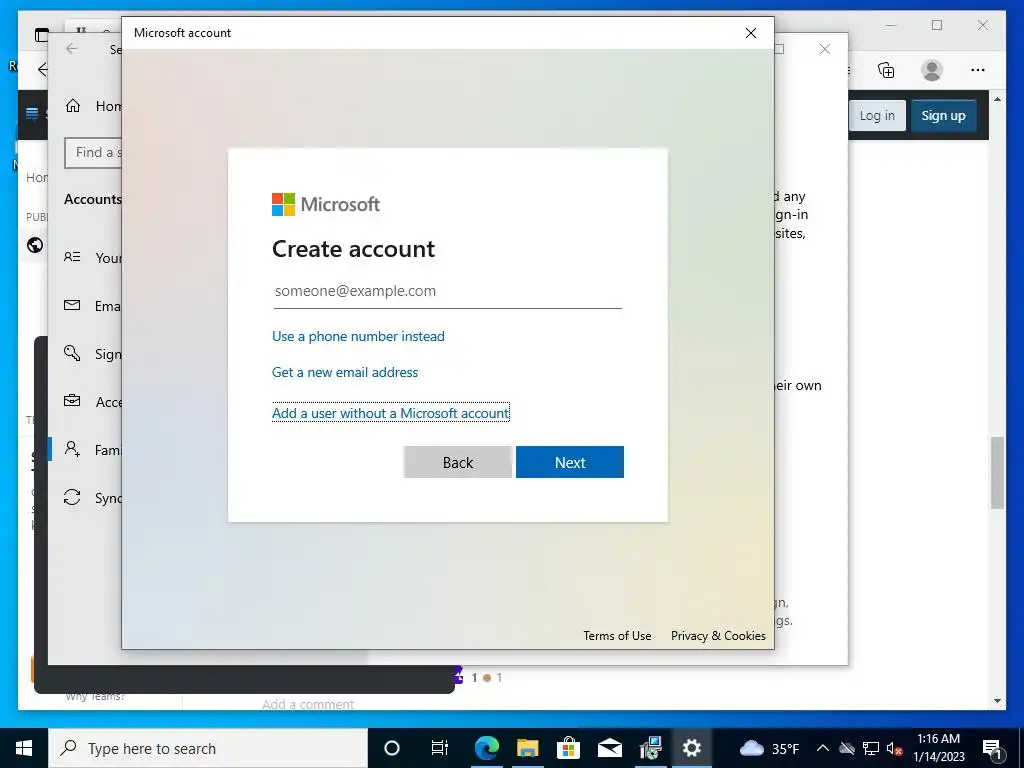1024x768 pixels.
Task: Close the Microsoft account dialog
Action: click(x=751, y=33)
